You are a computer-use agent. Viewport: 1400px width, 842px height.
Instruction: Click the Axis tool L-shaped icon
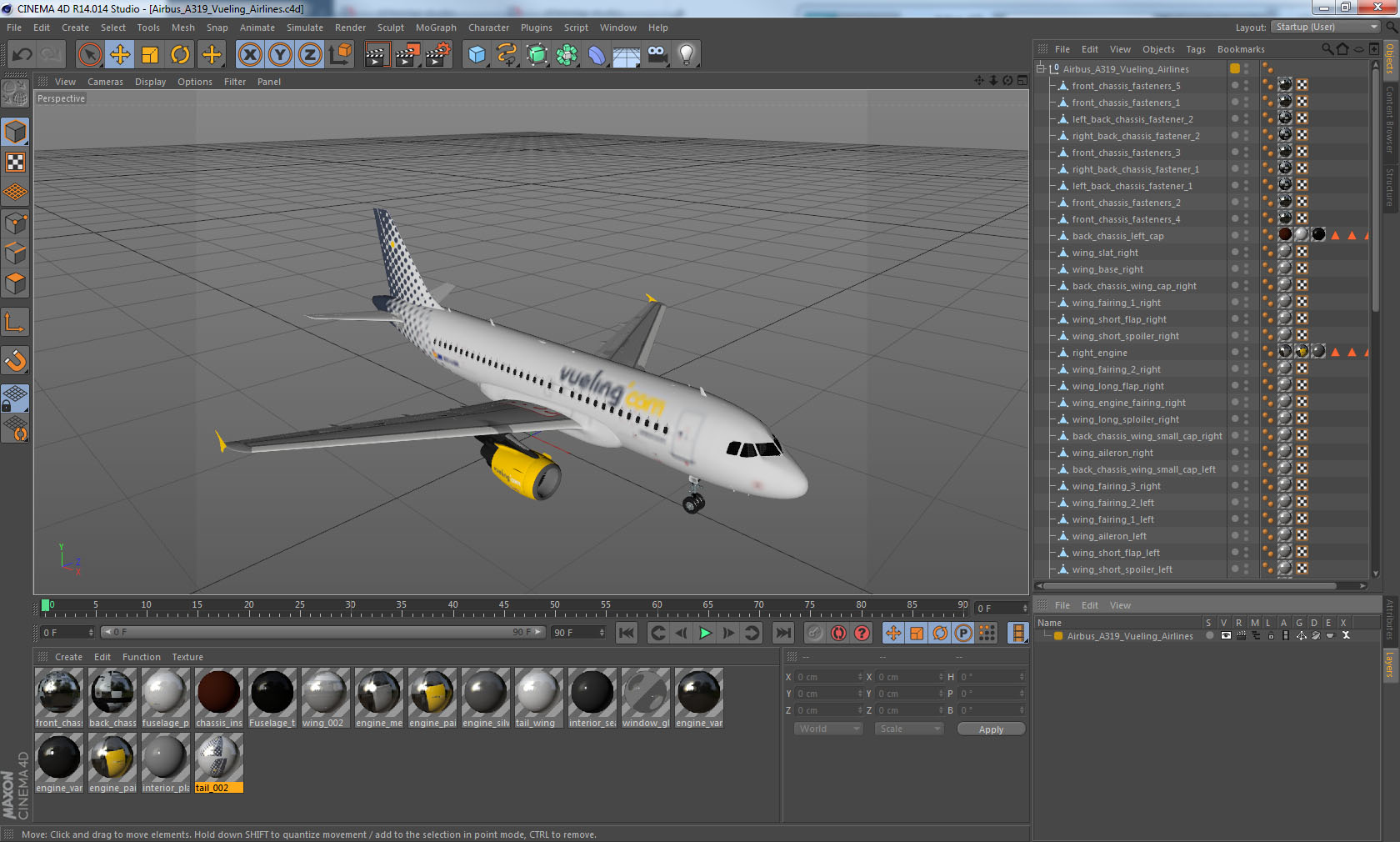click(16, 322)
